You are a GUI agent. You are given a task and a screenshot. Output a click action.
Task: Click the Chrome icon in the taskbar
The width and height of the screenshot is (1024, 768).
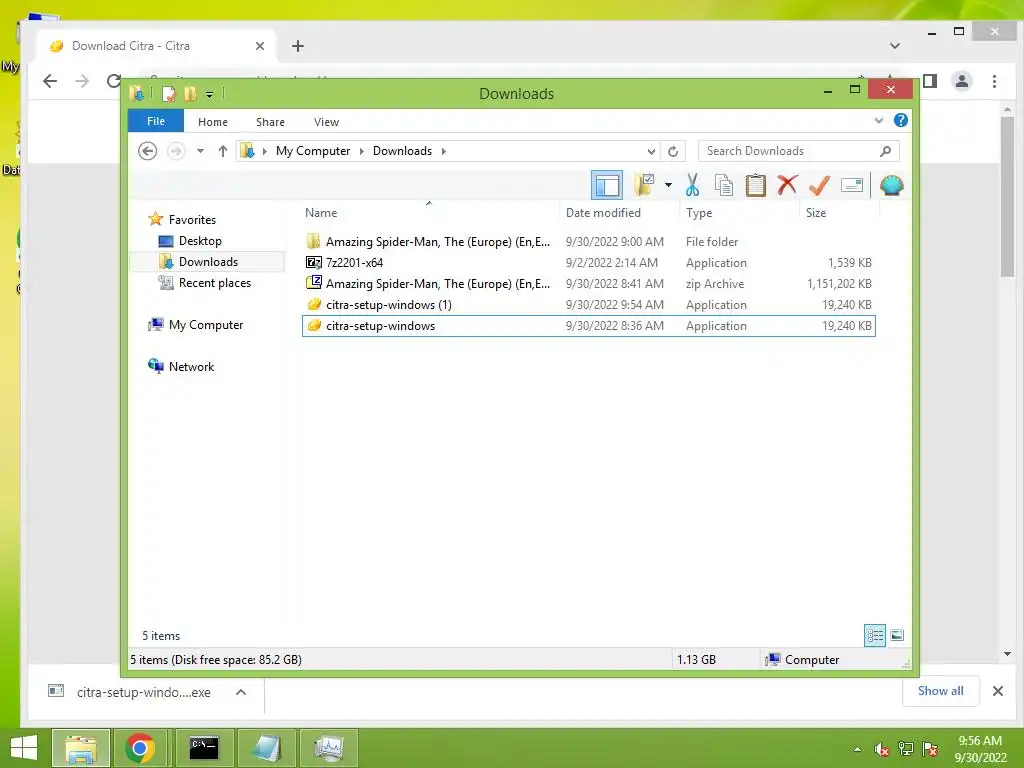pos(140,748)
